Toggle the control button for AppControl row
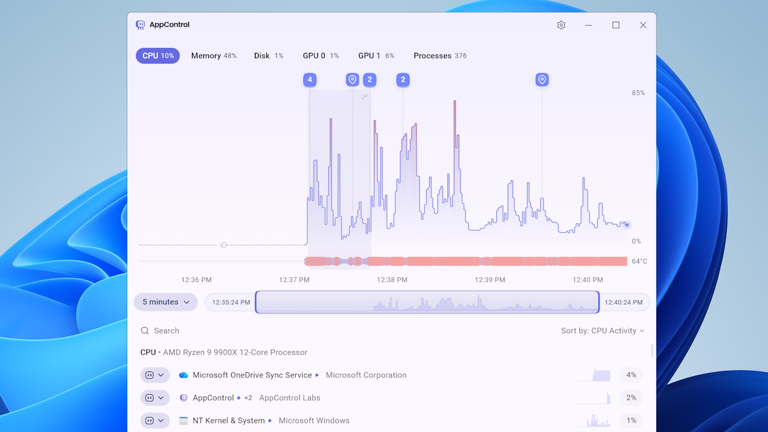 [x=149, y=398]
